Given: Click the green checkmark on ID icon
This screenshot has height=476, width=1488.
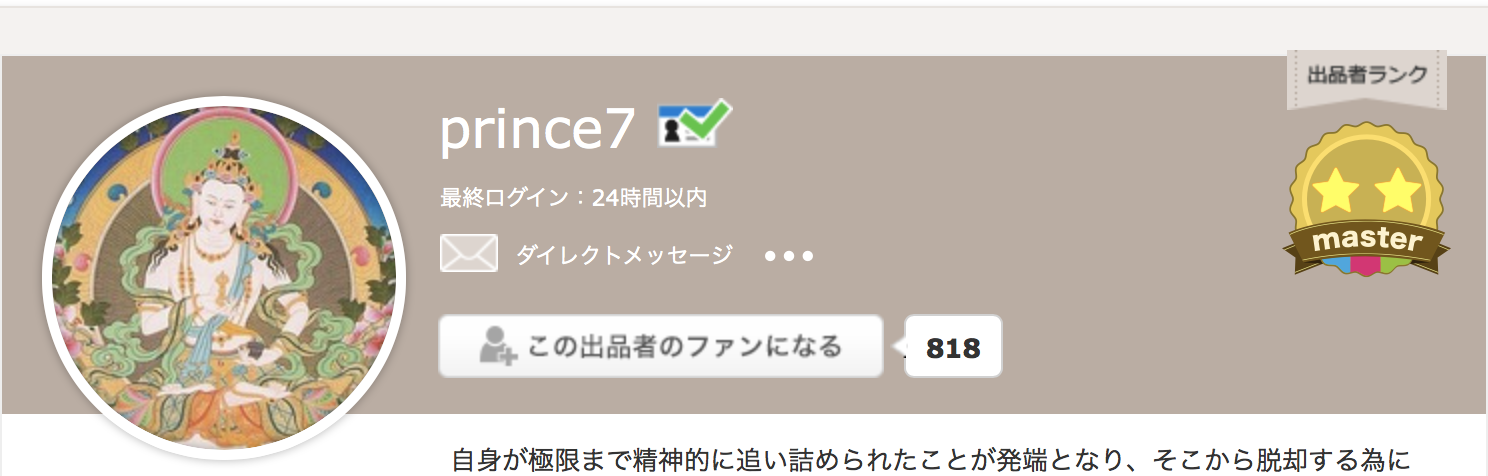Looking at the screenshot, I should pos(708,122).
